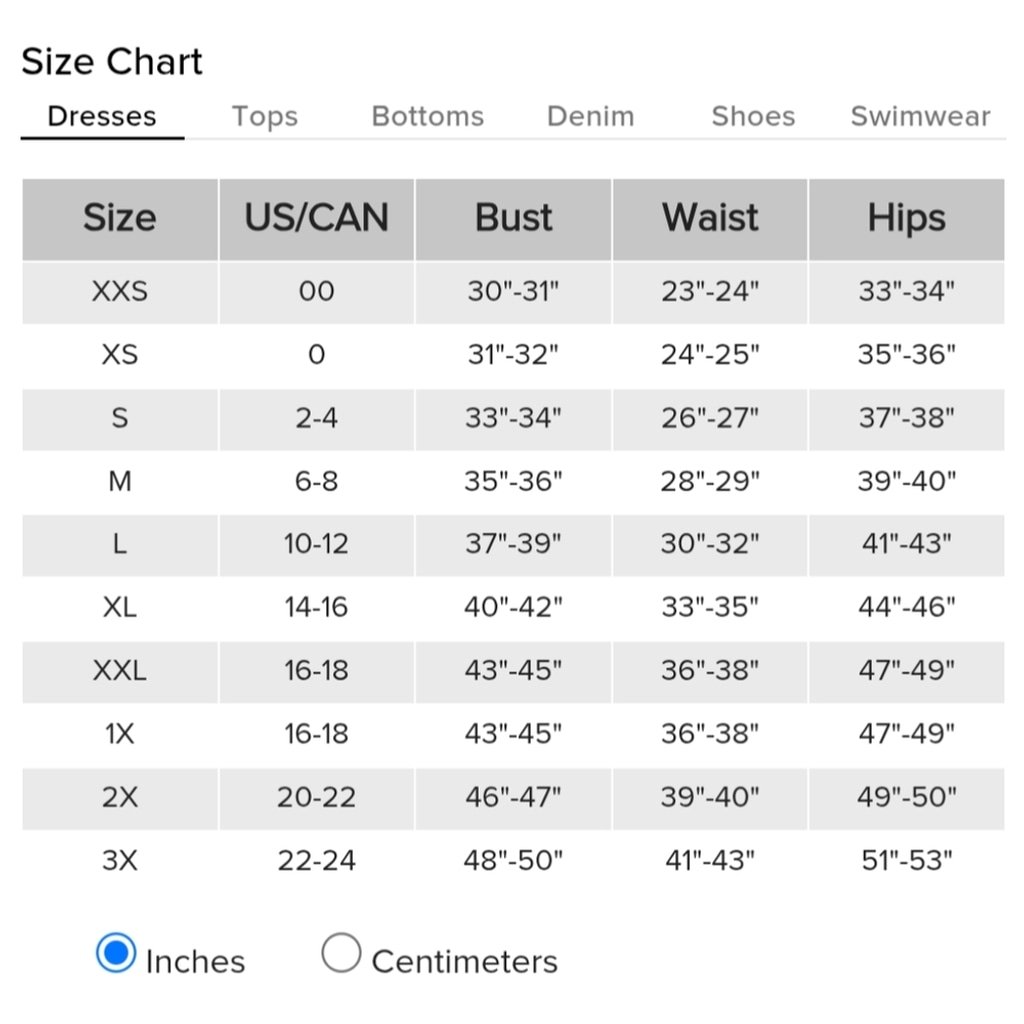Open the Shoes tab
This screenshot has height=1024, width=1024.
753,116
